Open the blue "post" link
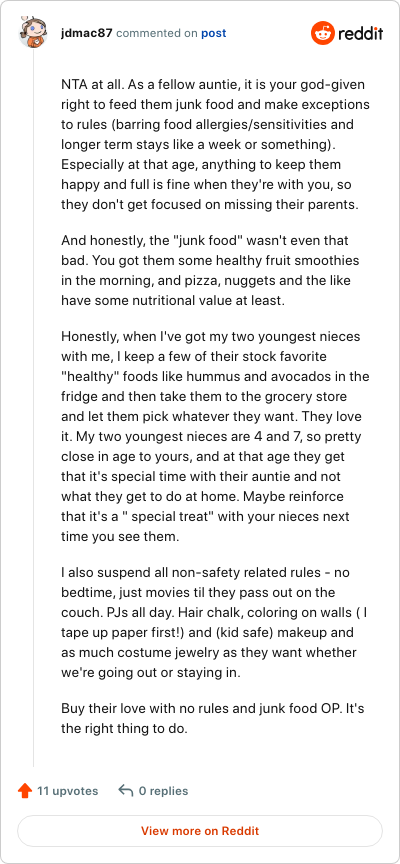Image resolution: width=400 pixels, height=864 pixels. pyautogui.click(x=213, y=33)
